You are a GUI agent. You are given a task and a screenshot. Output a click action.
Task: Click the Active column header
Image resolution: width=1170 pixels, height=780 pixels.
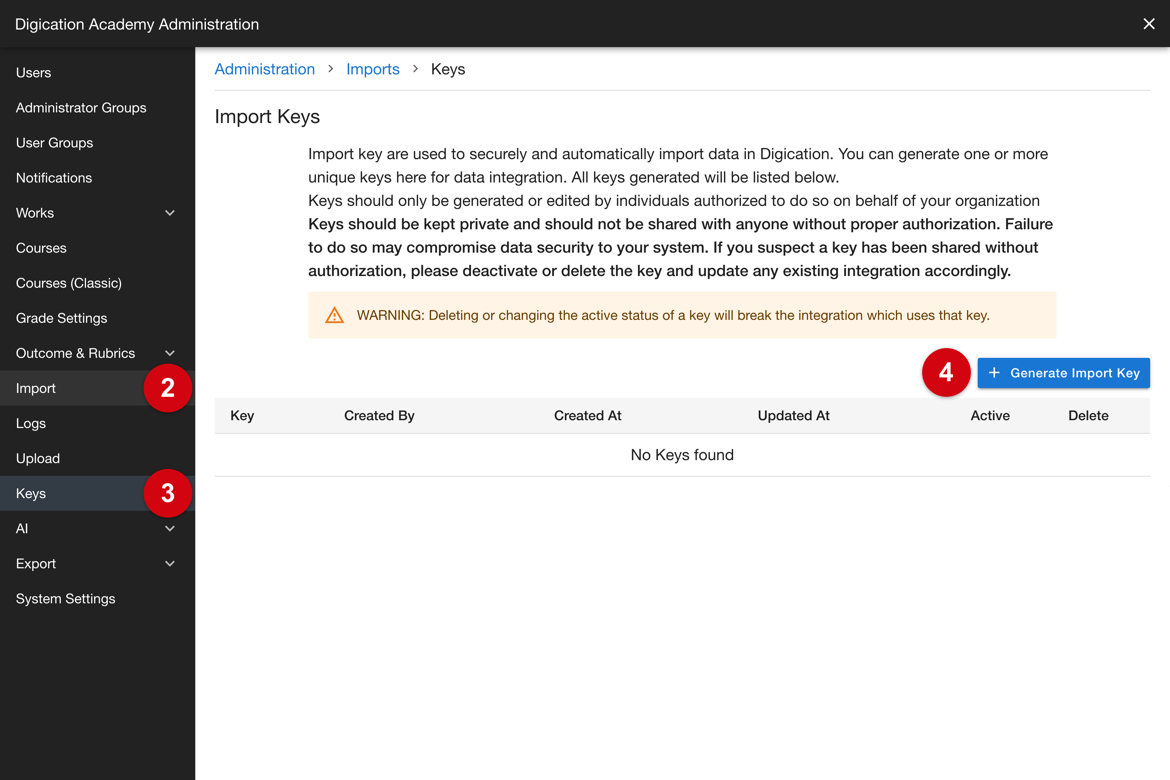click(989, 416)
